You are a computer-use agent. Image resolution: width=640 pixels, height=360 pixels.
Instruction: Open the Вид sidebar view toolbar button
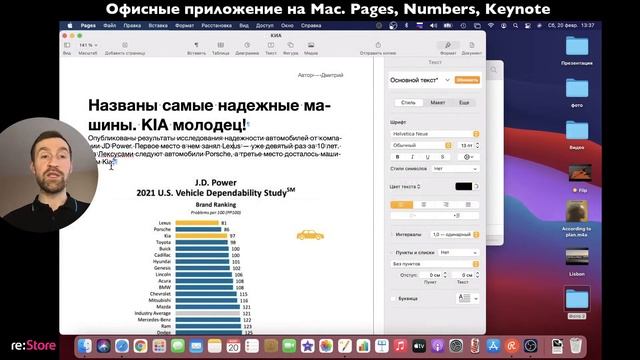point(67,45)
